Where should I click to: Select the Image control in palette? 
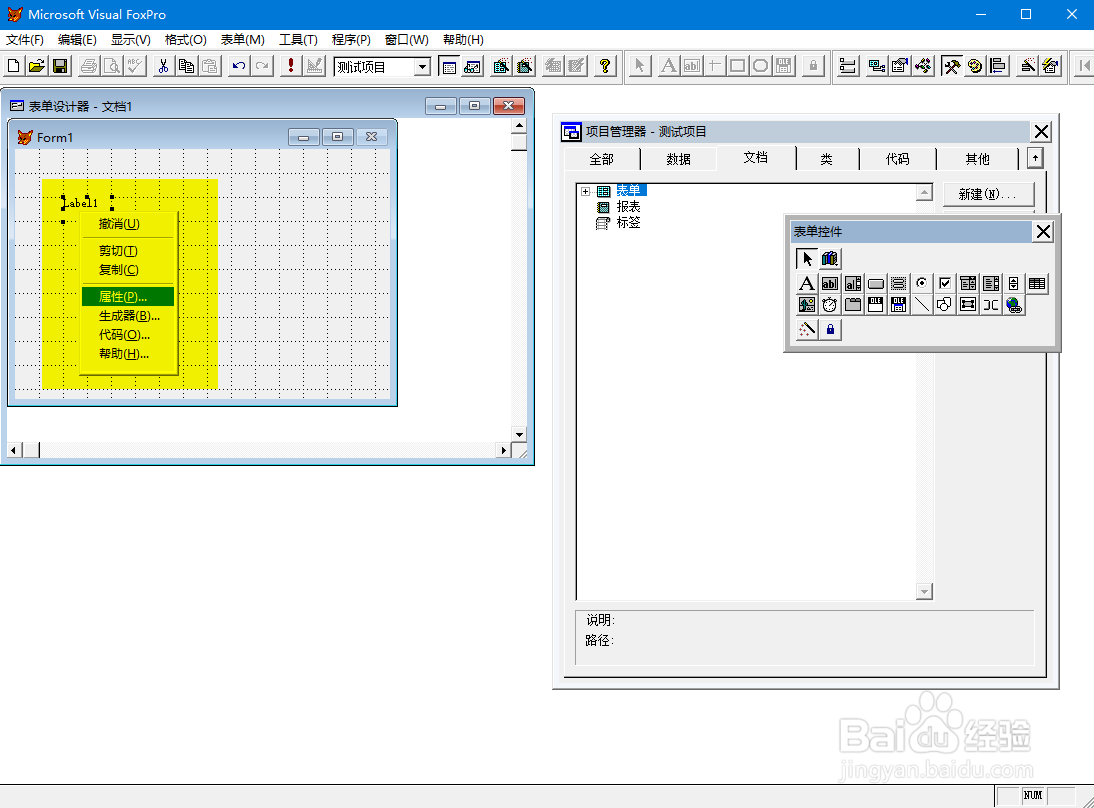[807, 305]
